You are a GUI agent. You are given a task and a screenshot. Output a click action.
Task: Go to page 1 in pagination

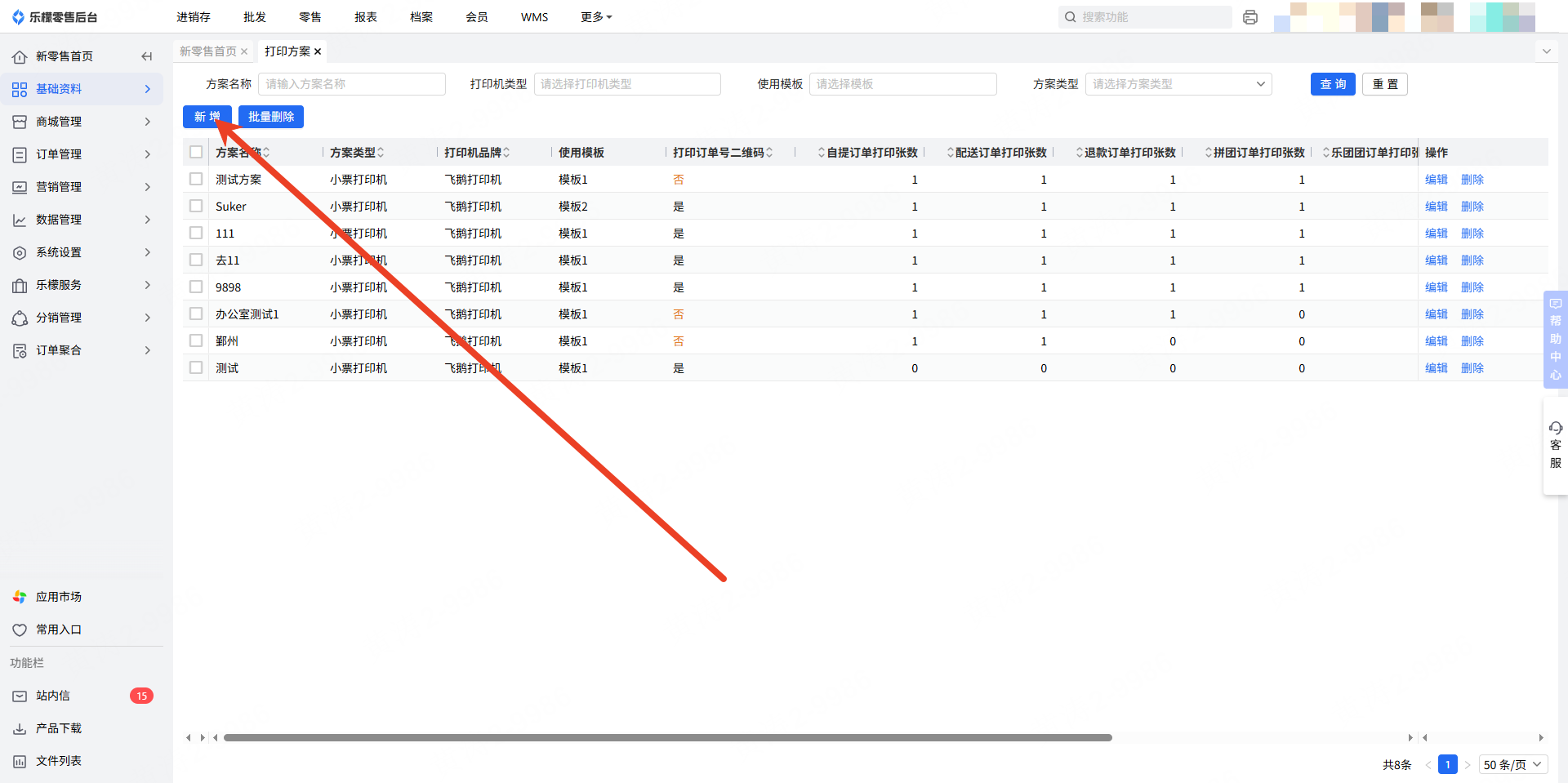1448,765
